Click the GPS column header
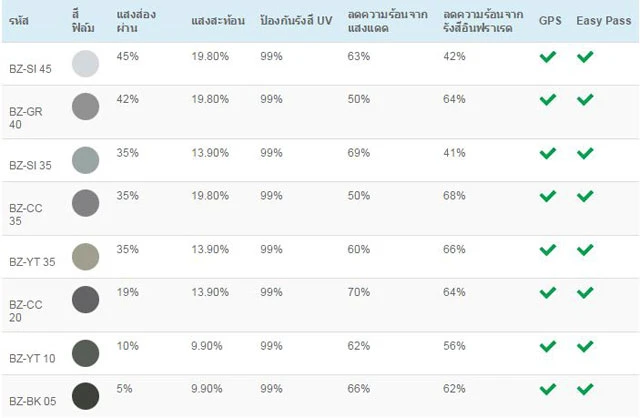 (x=550, y=20)
